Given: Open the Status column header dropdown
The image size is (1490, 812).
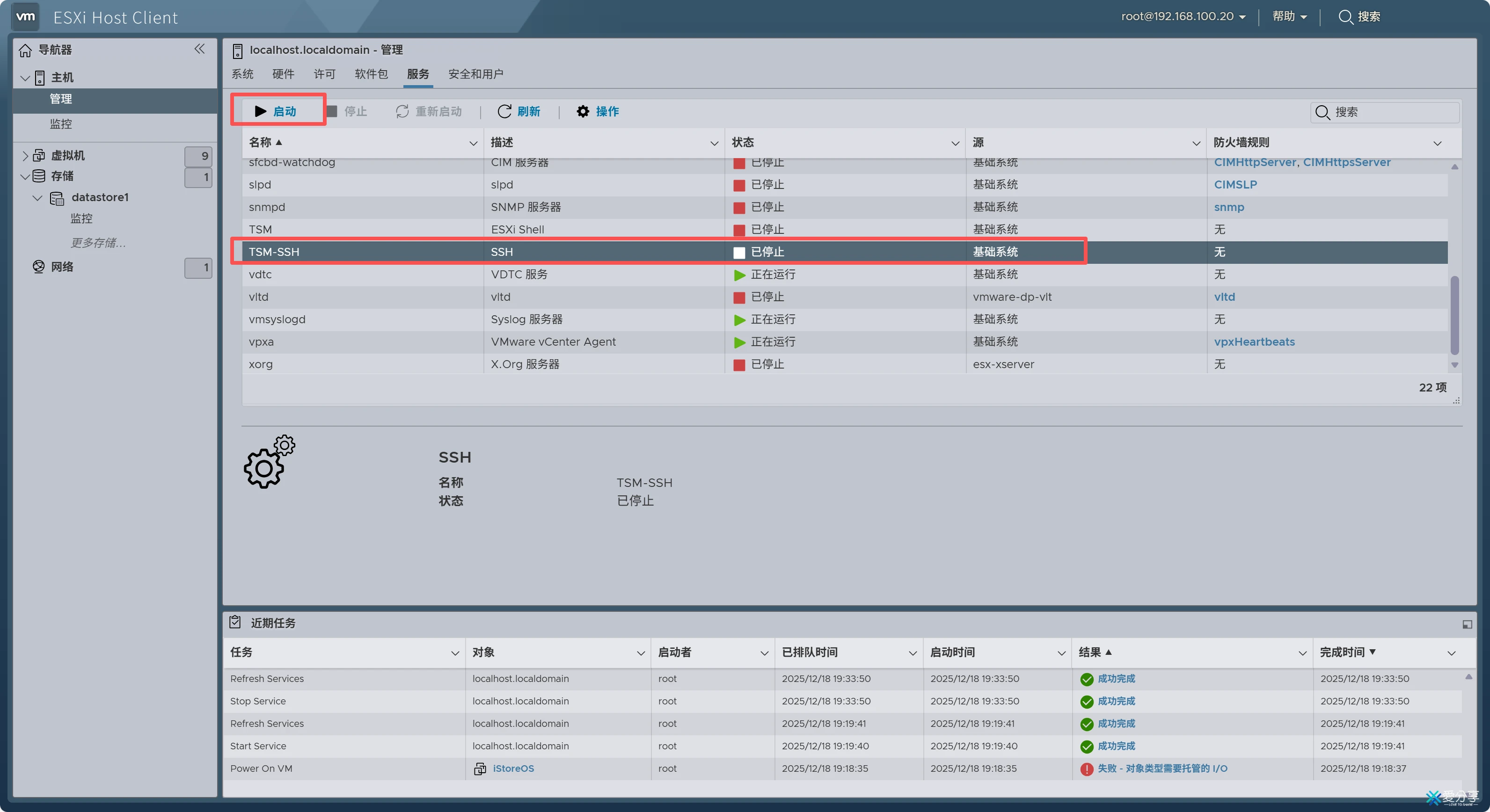Looking at the screenshot, I should click(x=955, y=143).
